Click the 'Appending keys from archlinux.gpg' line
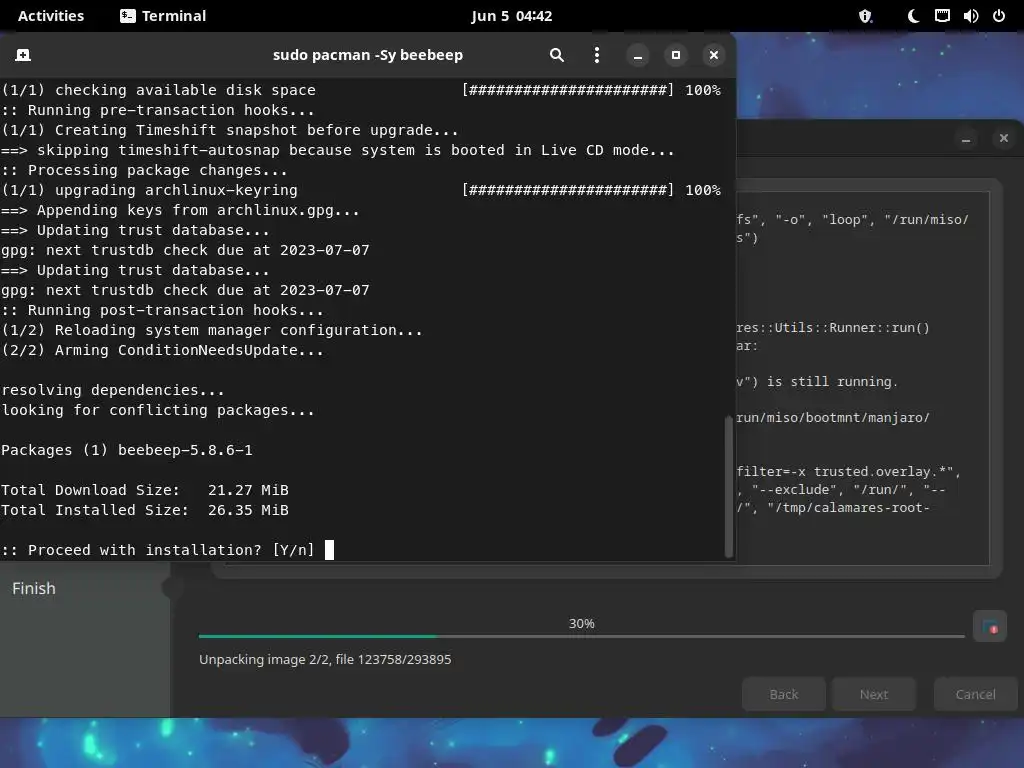Screen dimensions: 1024x768 [180, 210]
